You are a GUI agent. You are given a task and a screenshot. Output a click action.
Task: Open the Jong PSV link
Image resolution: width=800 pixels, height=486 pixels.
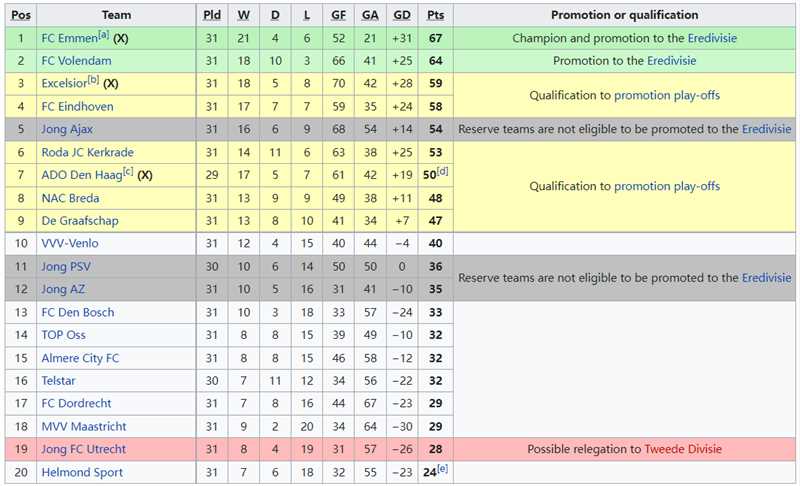coord(66,266)
